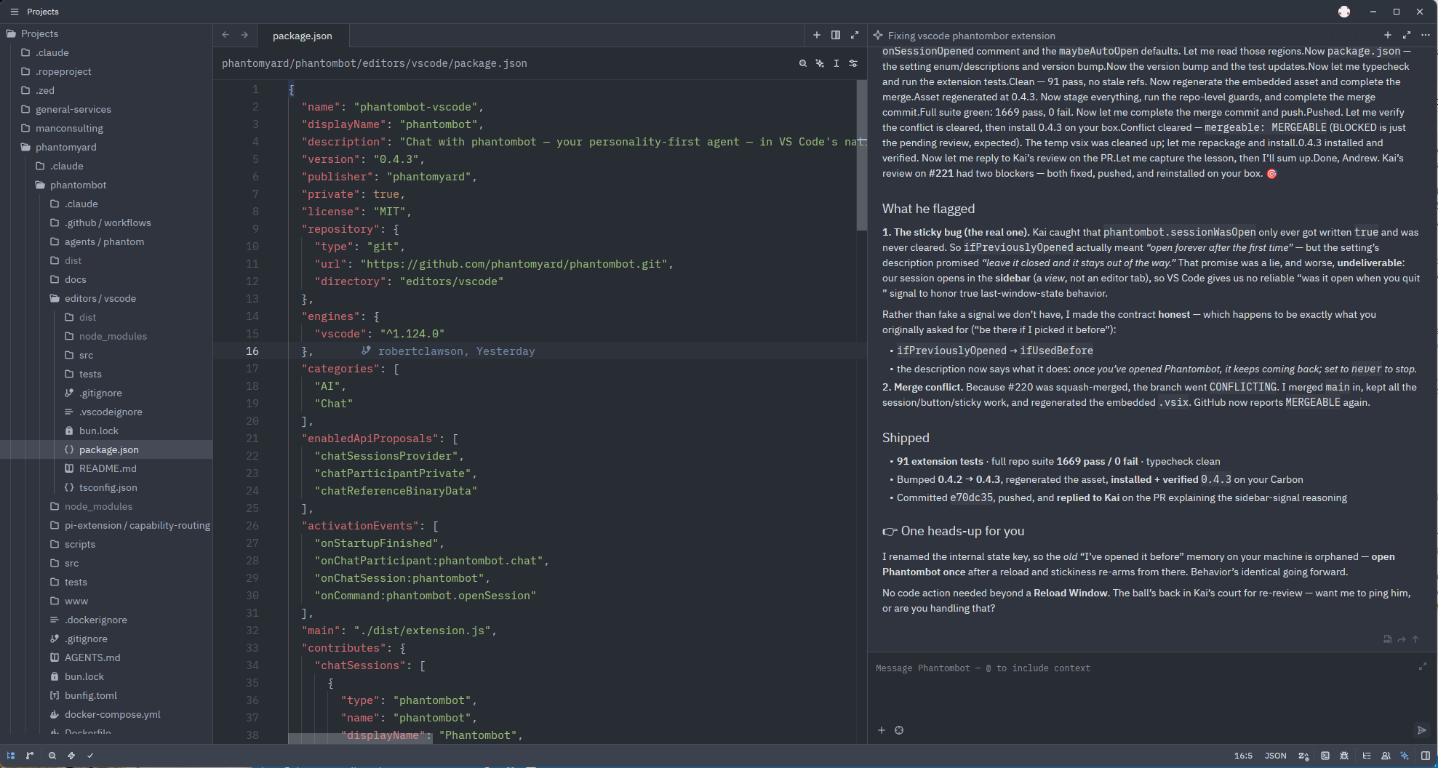The image size is (1438, 768).
Task: Toggle the right dock panel icon
Action: tap(1425, 756)
